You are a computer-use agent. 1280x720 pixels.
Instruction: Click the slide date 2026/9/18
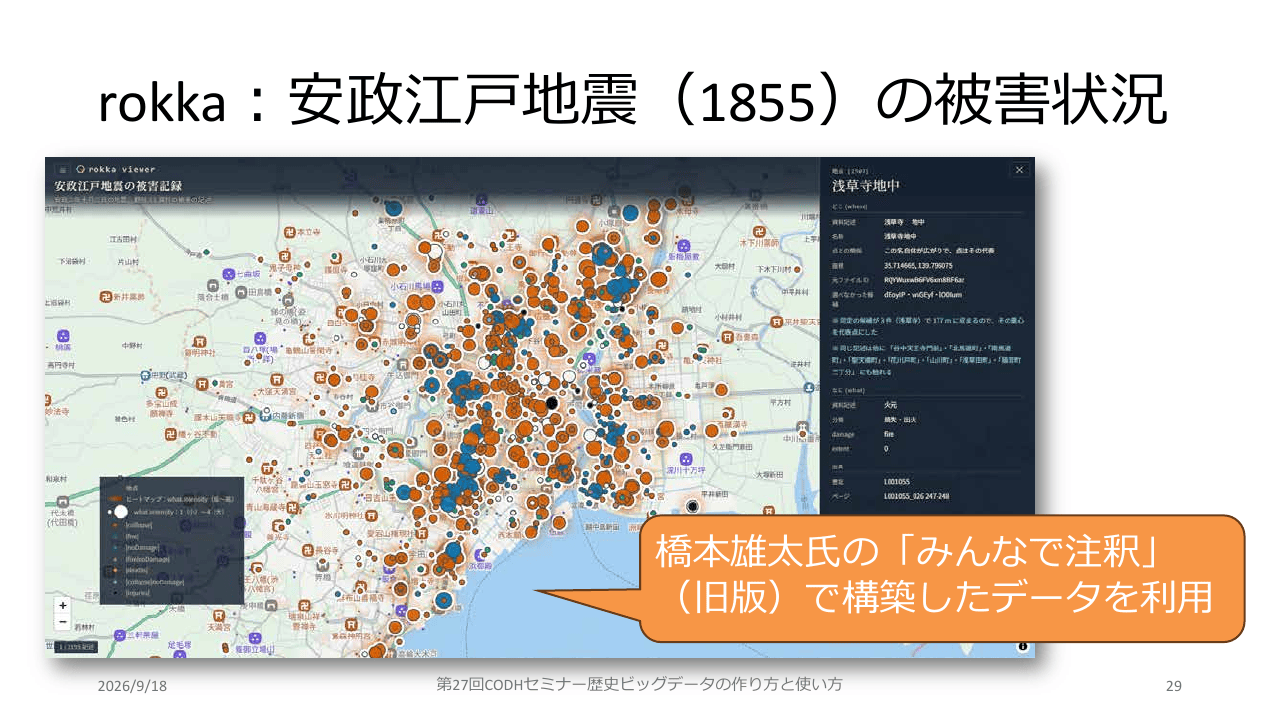132,686
